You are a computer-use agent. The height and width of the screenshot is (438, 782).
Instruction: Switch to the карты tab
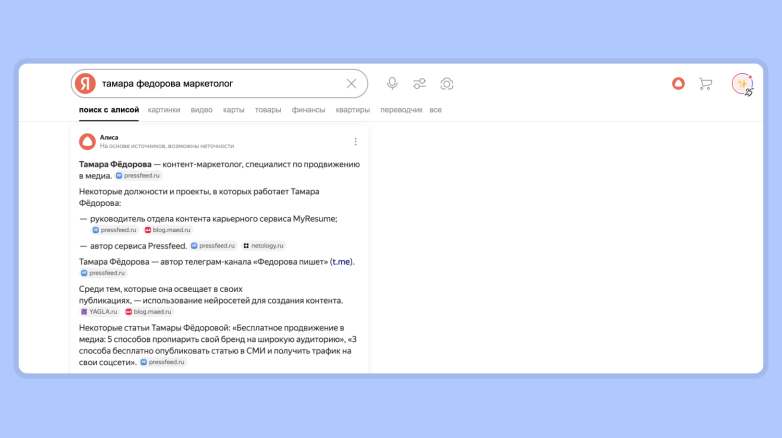pos(233,110)
